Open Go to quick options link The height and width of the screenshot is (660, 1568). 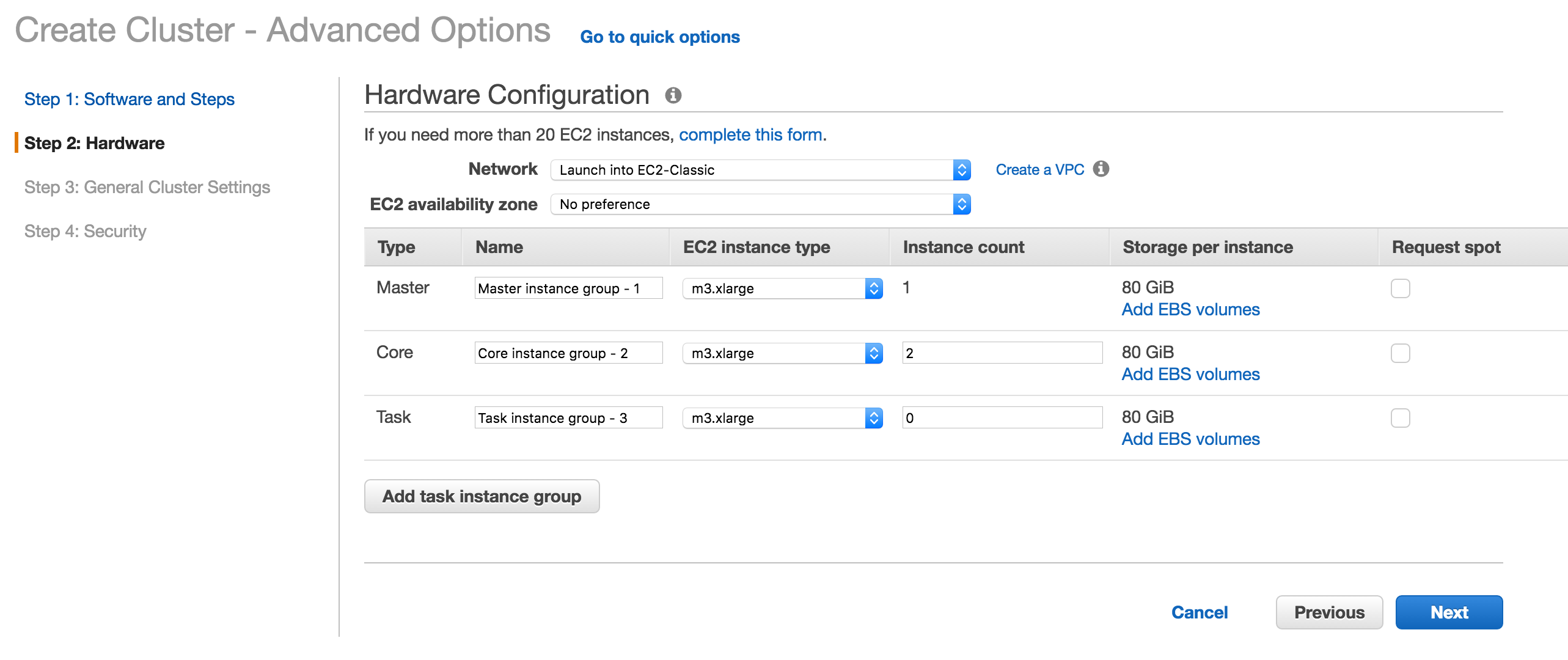click(x=659, y=37)
